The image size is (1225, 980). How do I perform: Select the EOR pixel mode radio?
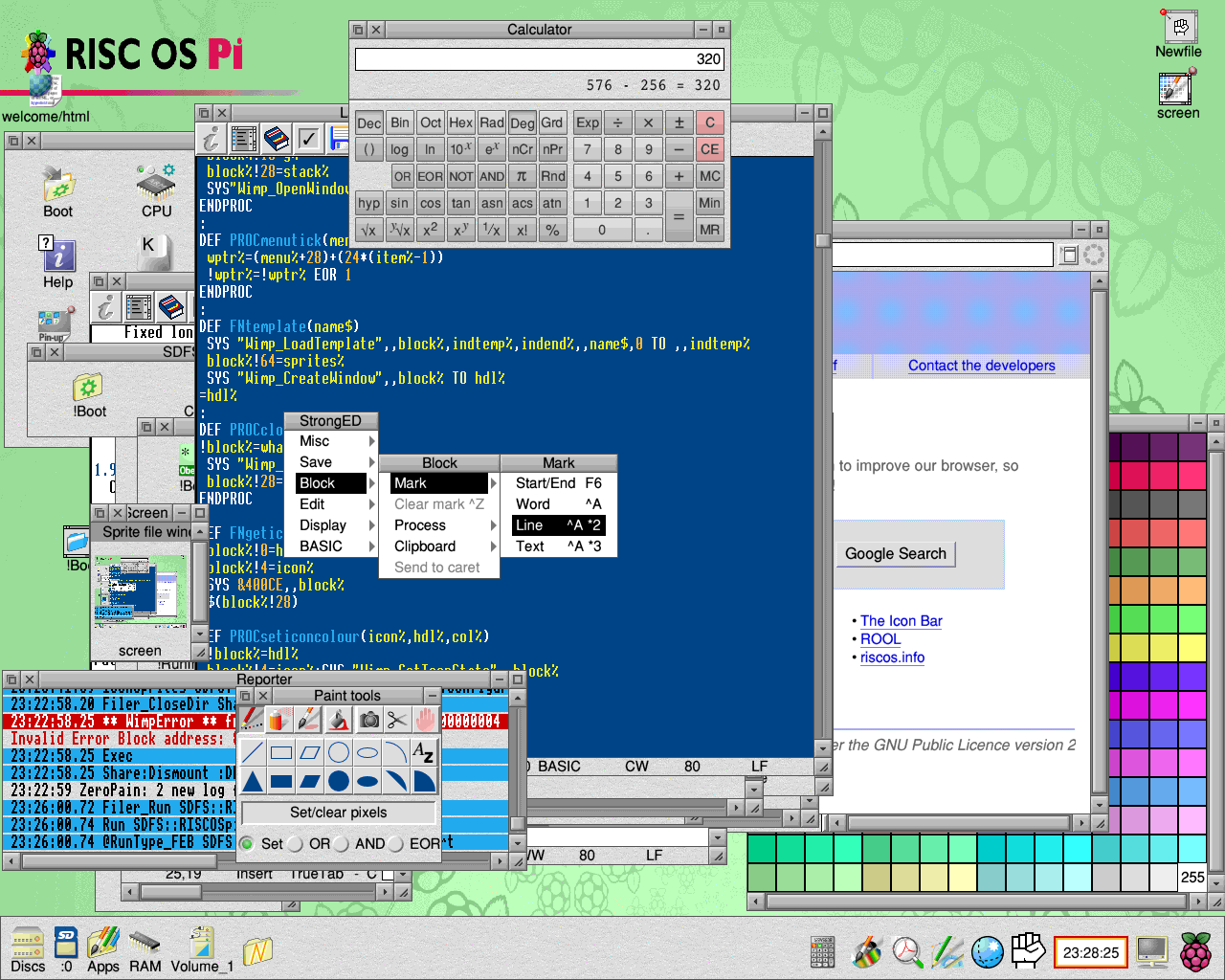[396, 843]
